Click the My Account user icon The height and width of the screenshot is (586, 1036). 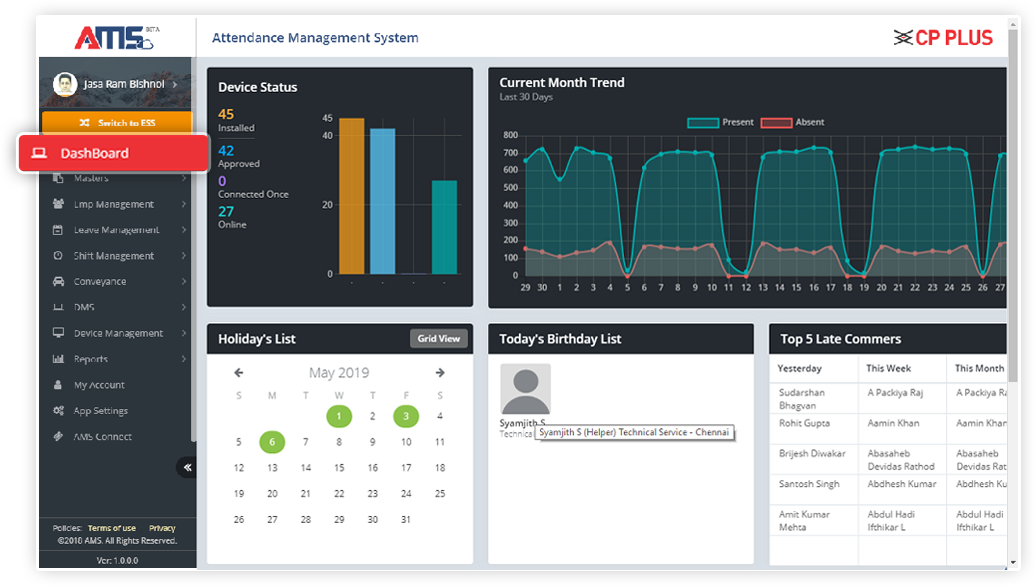(58, 385)
